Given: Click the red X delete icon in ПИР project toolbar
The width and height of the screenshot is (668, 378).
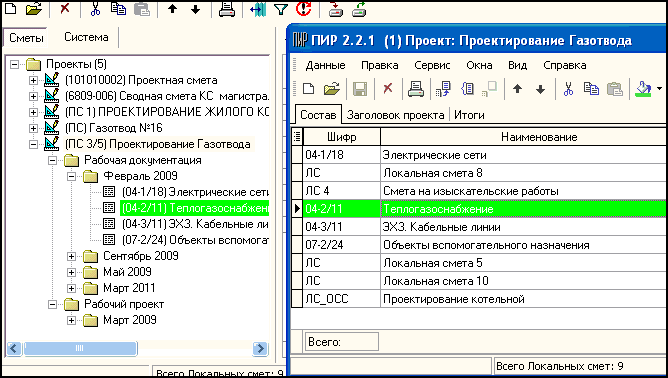Looking at the screenshot, I should (388, 89).
